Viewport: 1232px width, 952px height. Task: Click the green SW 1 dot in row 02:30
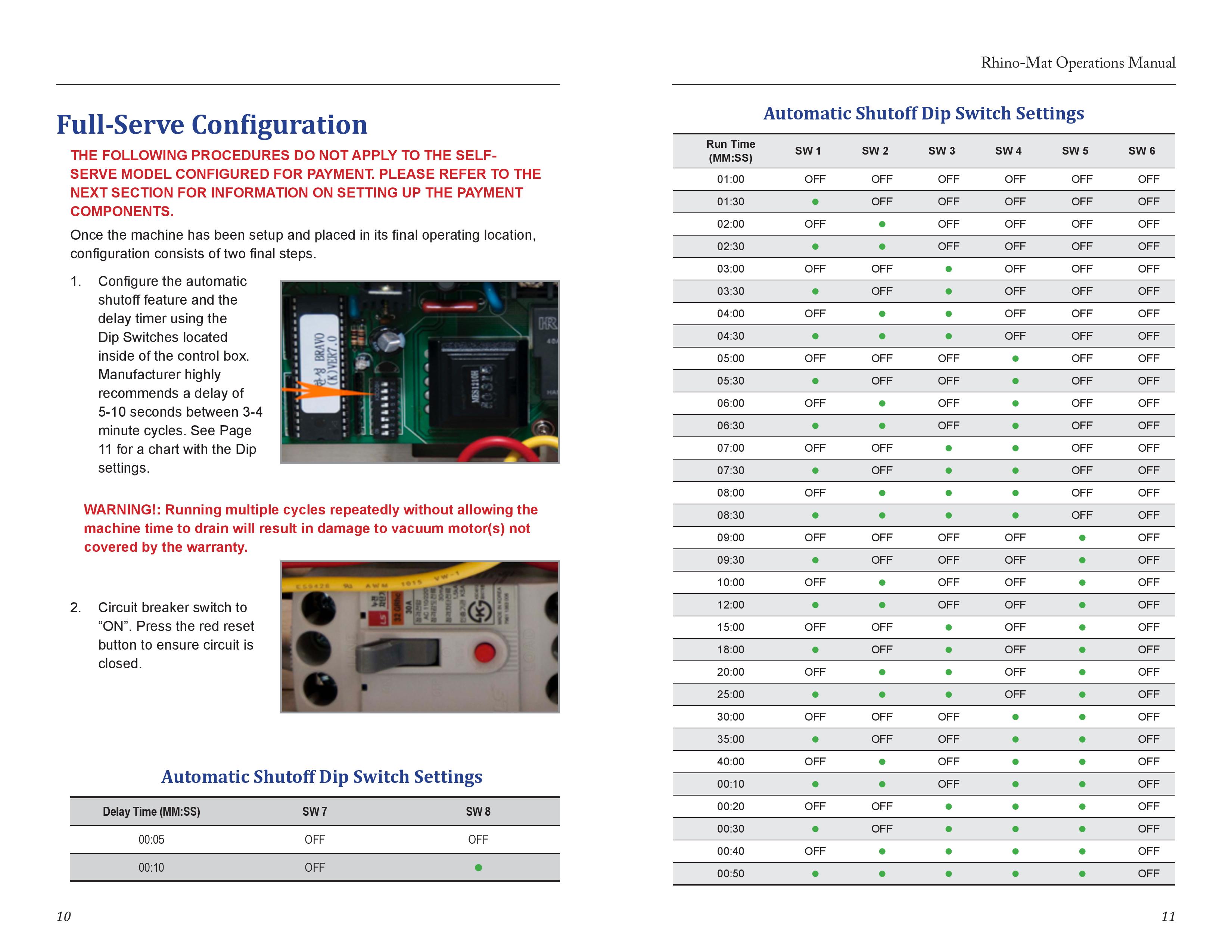pos(815,246)
